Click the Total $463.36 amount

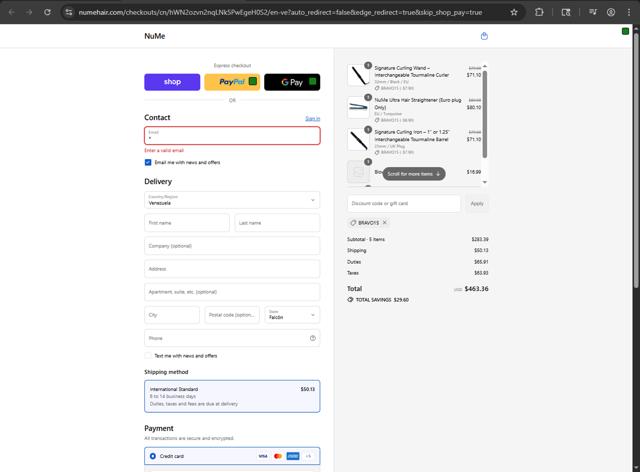coord(476,289)
